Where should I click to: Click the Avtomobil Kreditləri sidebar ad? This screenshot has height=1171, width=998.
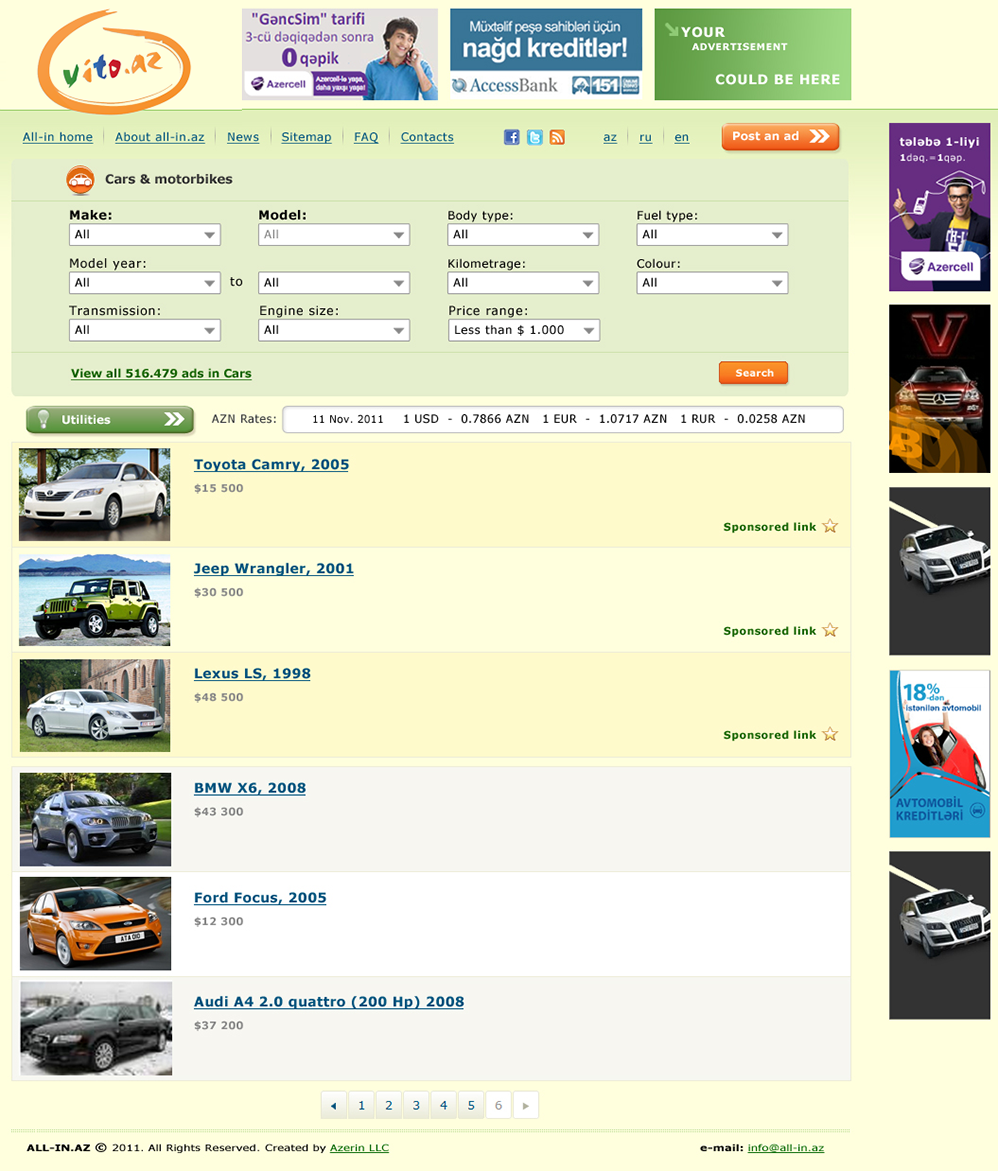[940, 754]
